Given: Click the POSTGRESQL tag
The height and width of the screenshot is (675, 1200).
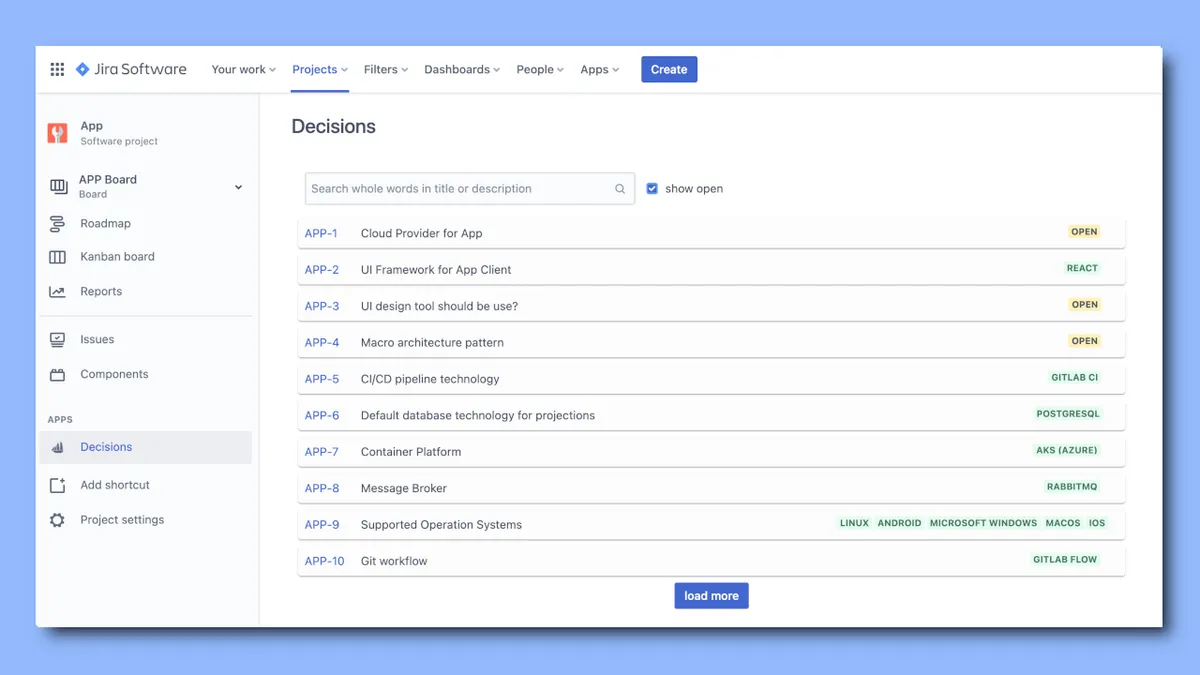Looking at the screenshot, I should (x=1068, y=414).
